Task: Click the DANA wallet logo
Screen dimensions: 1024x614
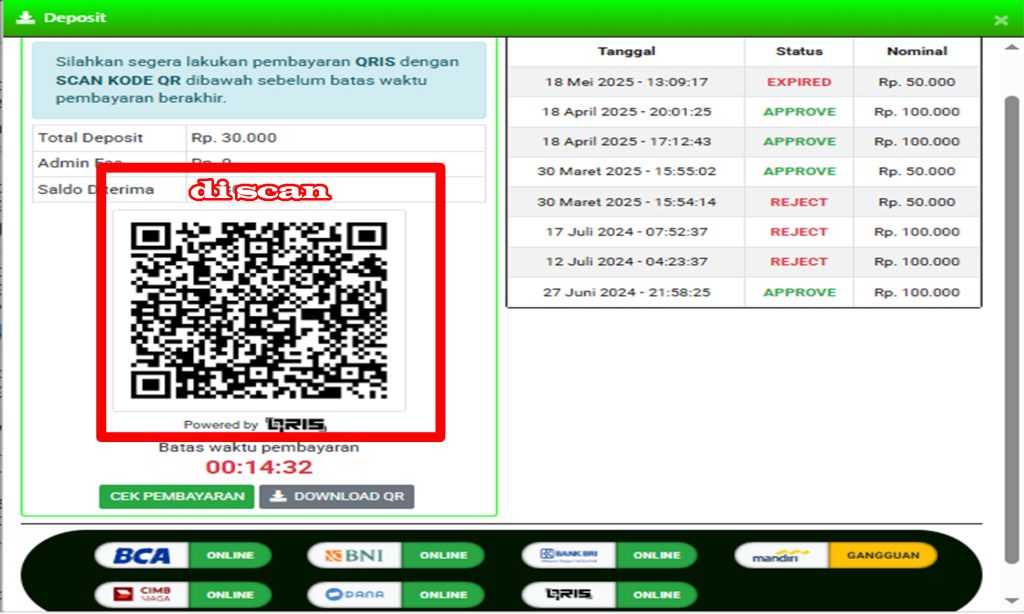Action: 355,594
